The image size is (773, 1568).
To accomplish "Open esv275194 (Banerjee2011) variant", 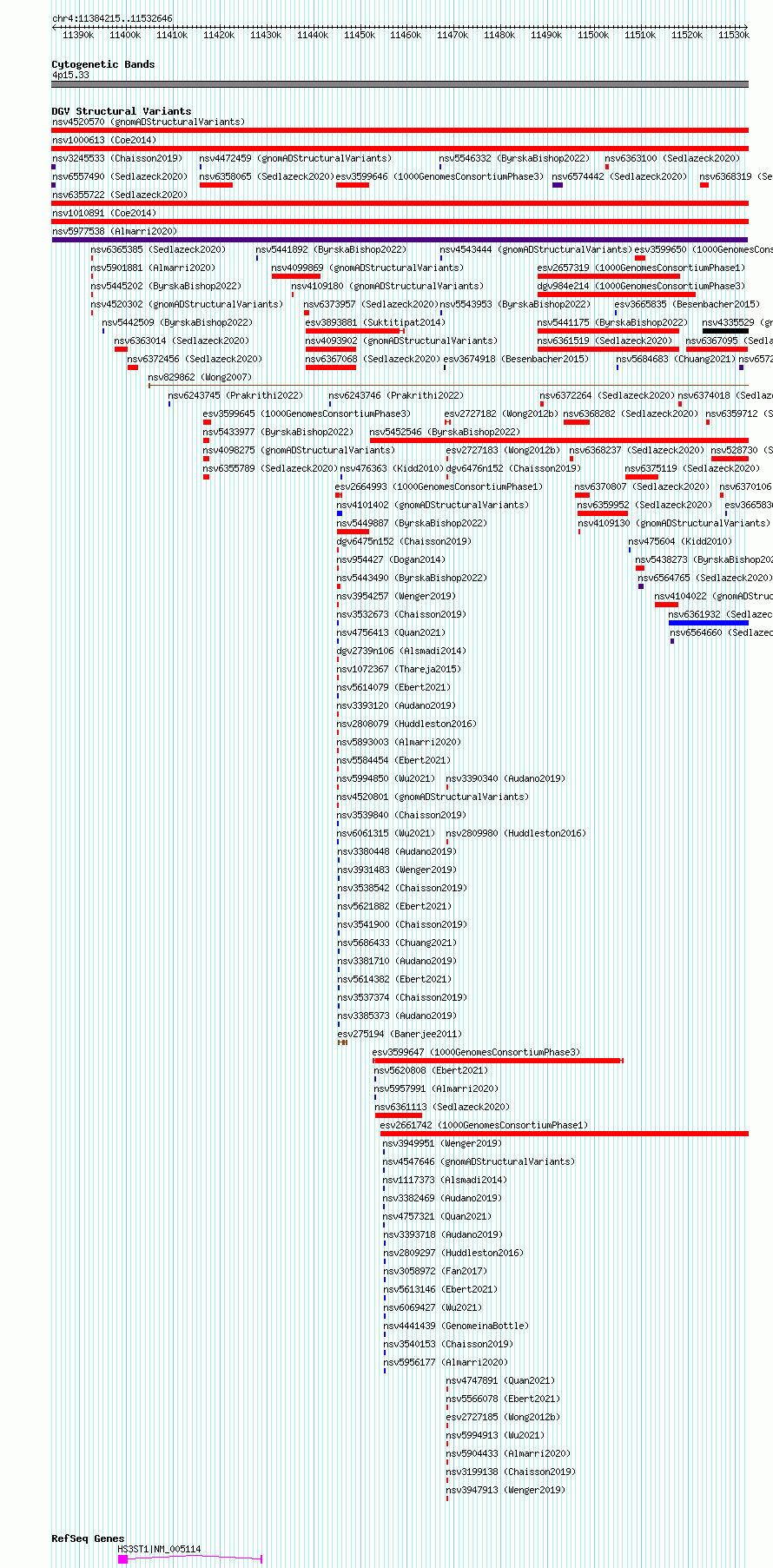I will coord(400,1034).
